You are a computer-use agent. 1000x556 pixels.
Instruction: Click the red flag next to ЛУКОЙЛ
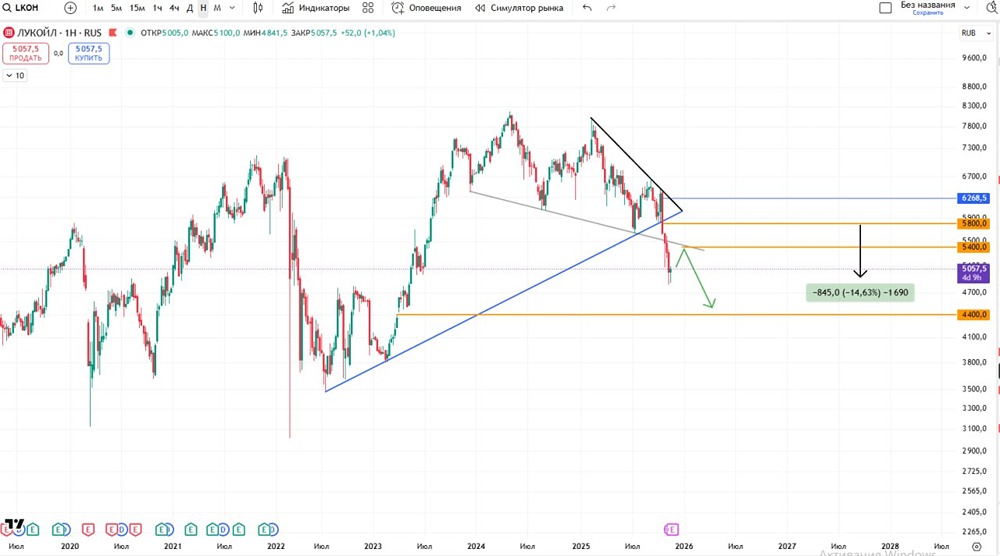click(113, 33)
